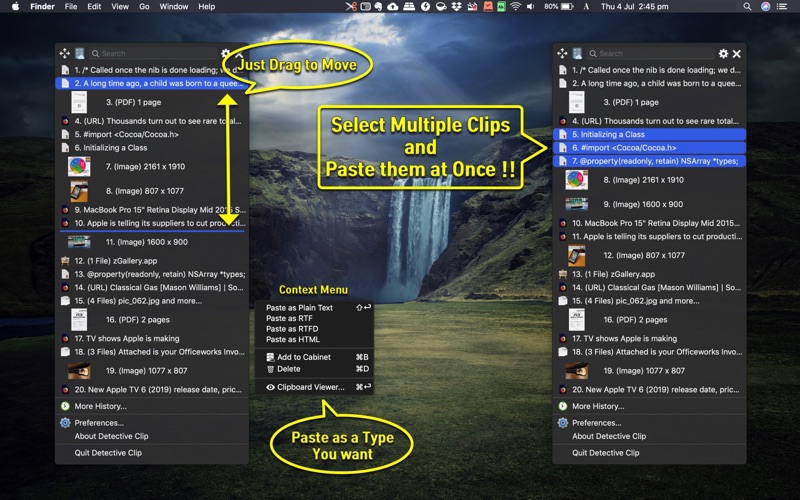
Task: Click the Search field in the right panel
Action: pyautogui.click(x=651, y=54)
